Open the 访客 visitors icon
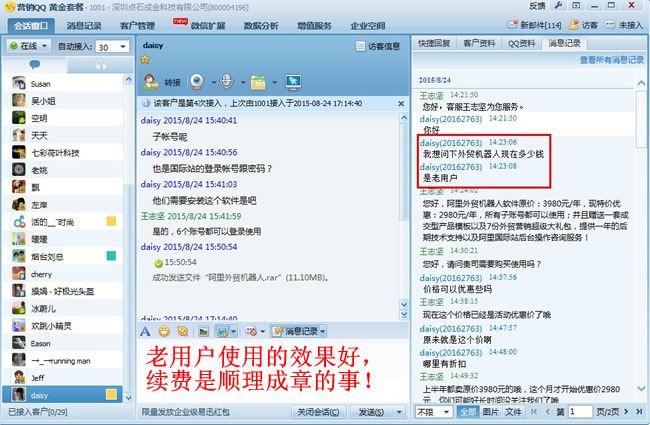 (573, 25)
